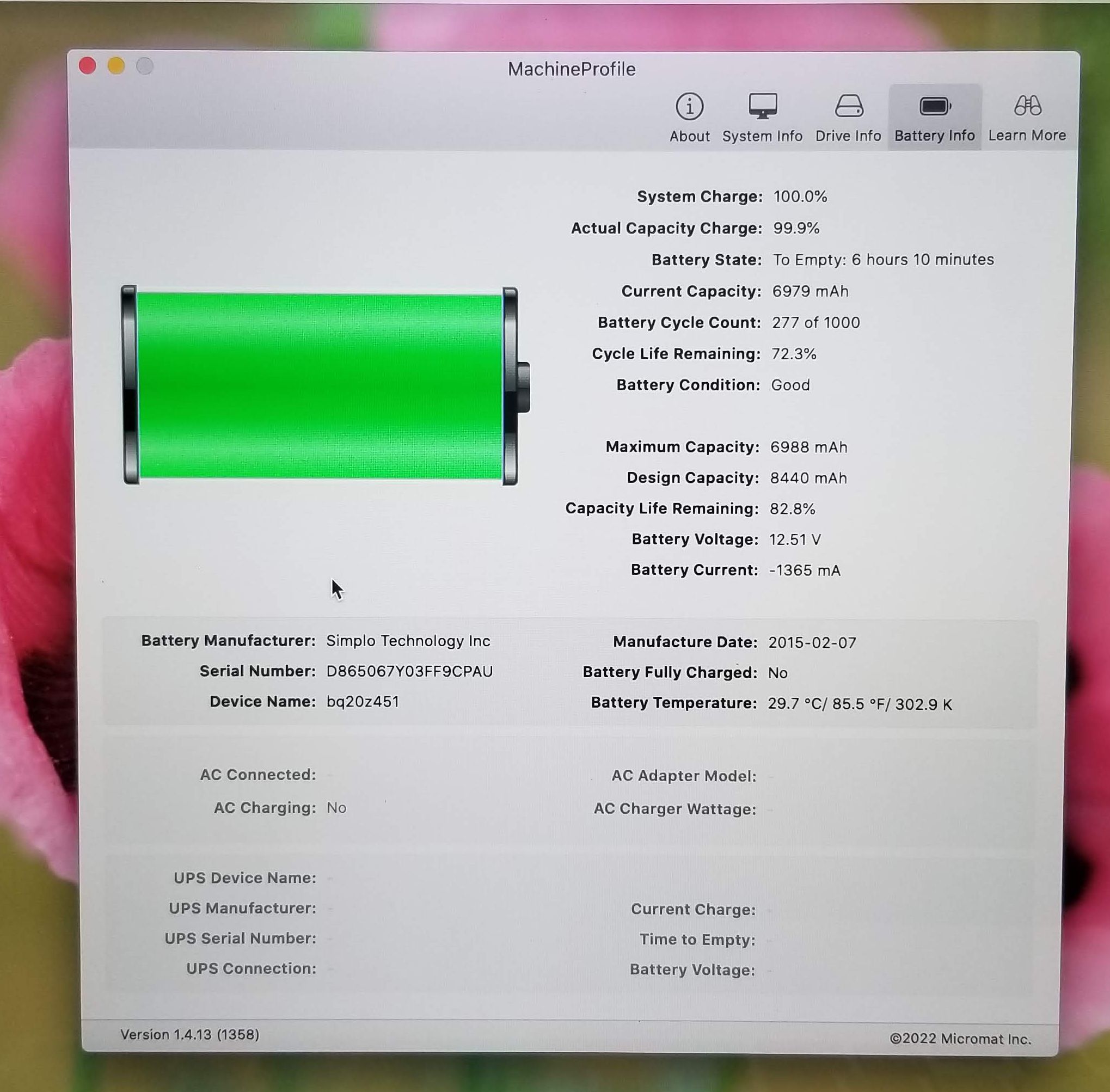The width and height of the screenshot is (1110, 1092).
Task: Open Learn More binoculars icon
Action: click(x=1027, y=106)
